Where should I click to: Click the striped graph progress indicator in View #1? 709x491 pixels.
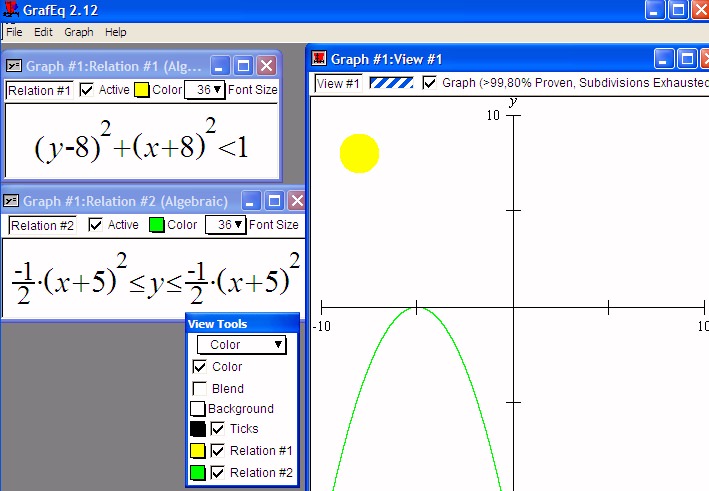[391, 83]
